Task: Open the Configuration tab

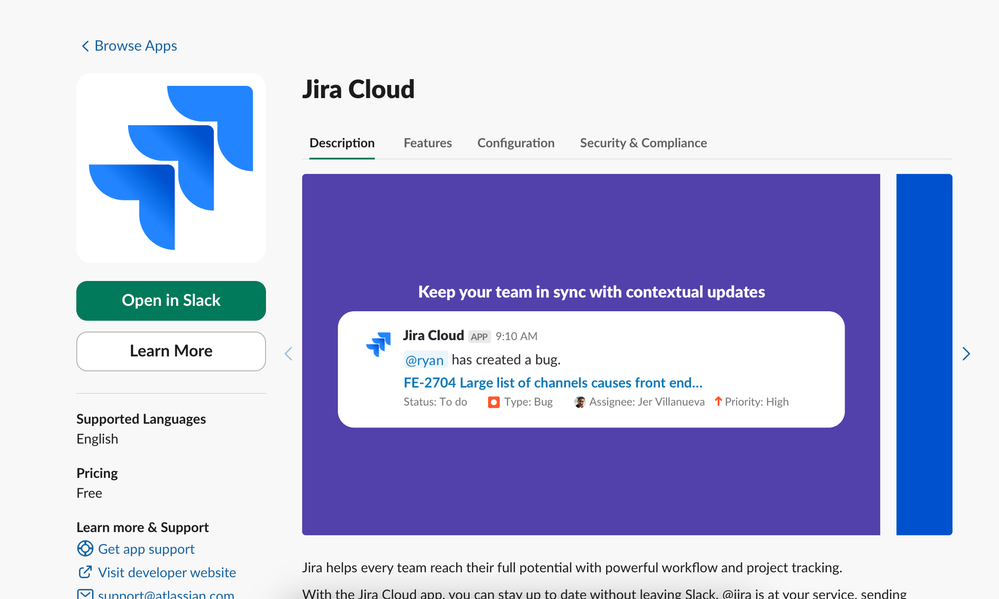Action: (x=516, y=143)
